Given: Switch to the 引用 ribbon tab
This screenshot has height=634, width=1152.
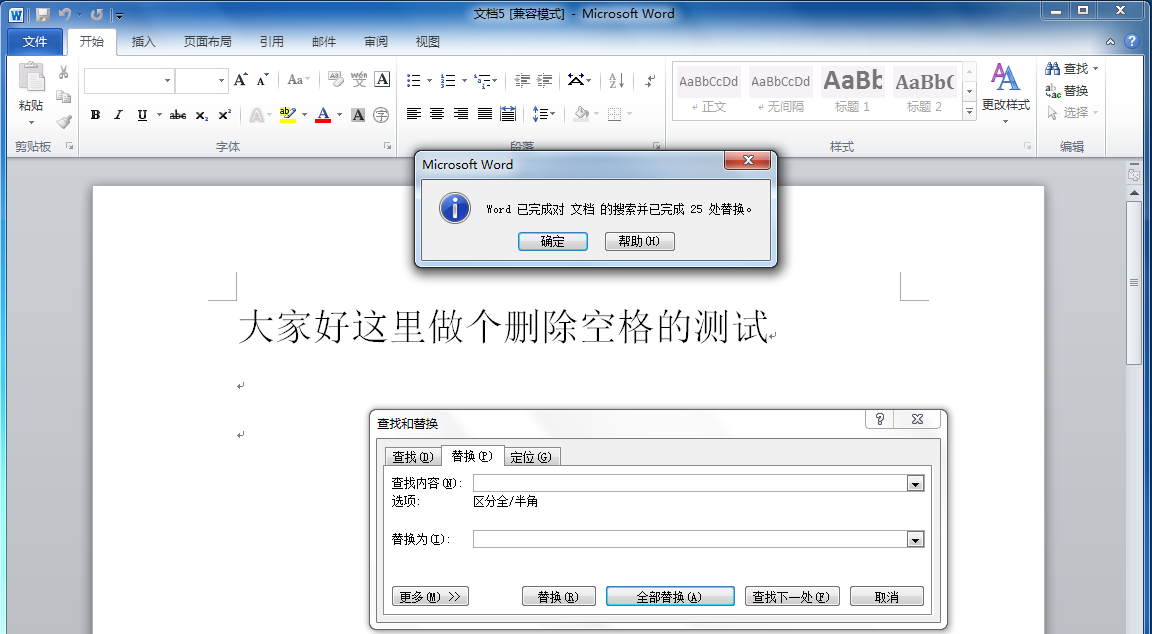Looking at the screenshot, I should 271,42.
